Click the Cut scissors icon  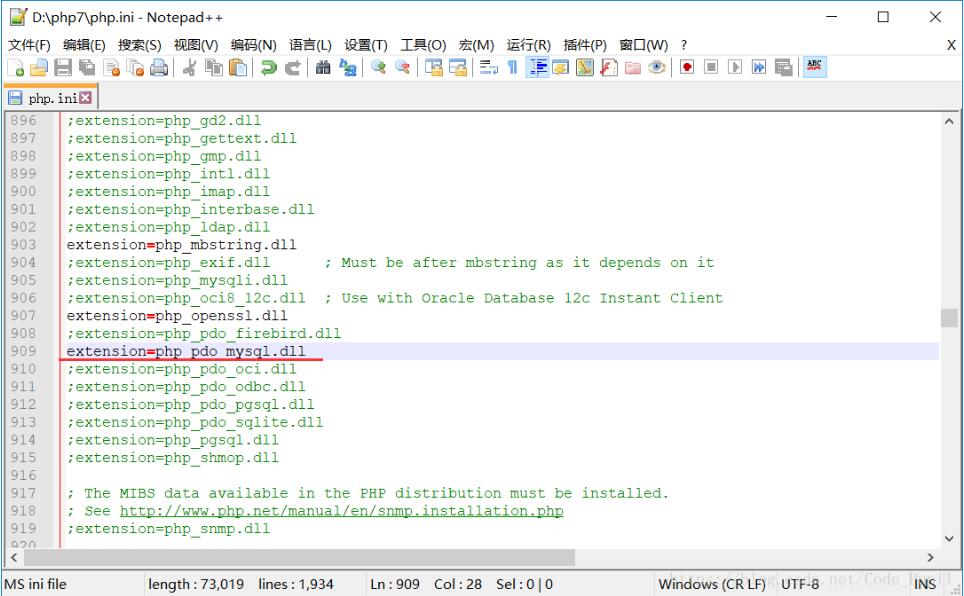pyautogui.click(x=189, y=67)
